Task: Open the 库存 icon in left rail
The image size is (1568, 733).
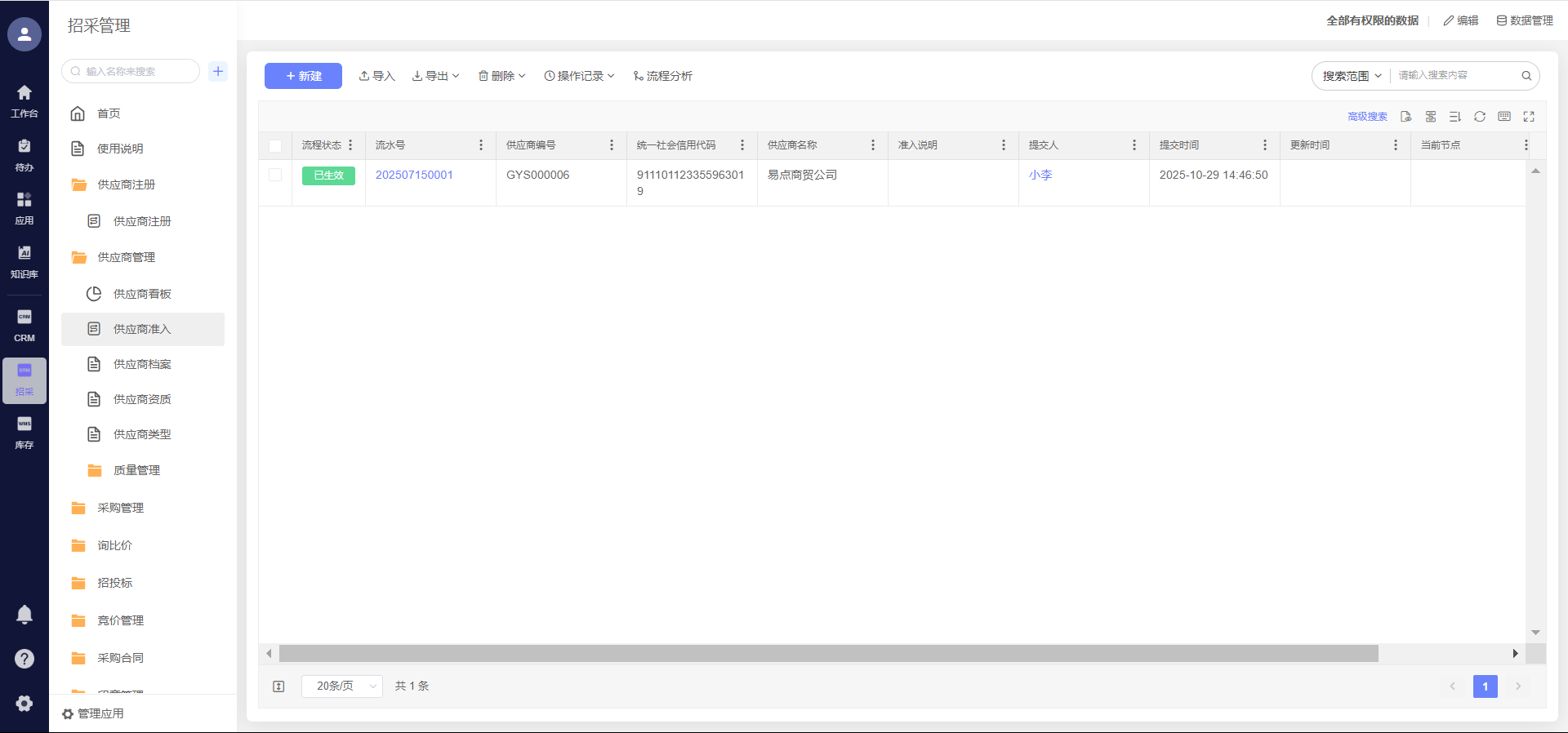Action: pyautogui.click(x=24, y=432)
